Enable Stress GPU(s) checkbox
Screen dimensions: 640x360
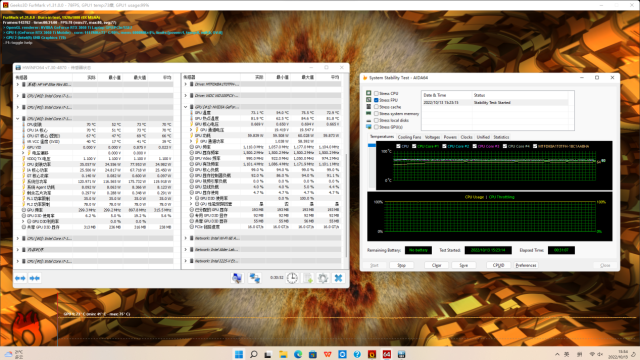pos(376,127)
